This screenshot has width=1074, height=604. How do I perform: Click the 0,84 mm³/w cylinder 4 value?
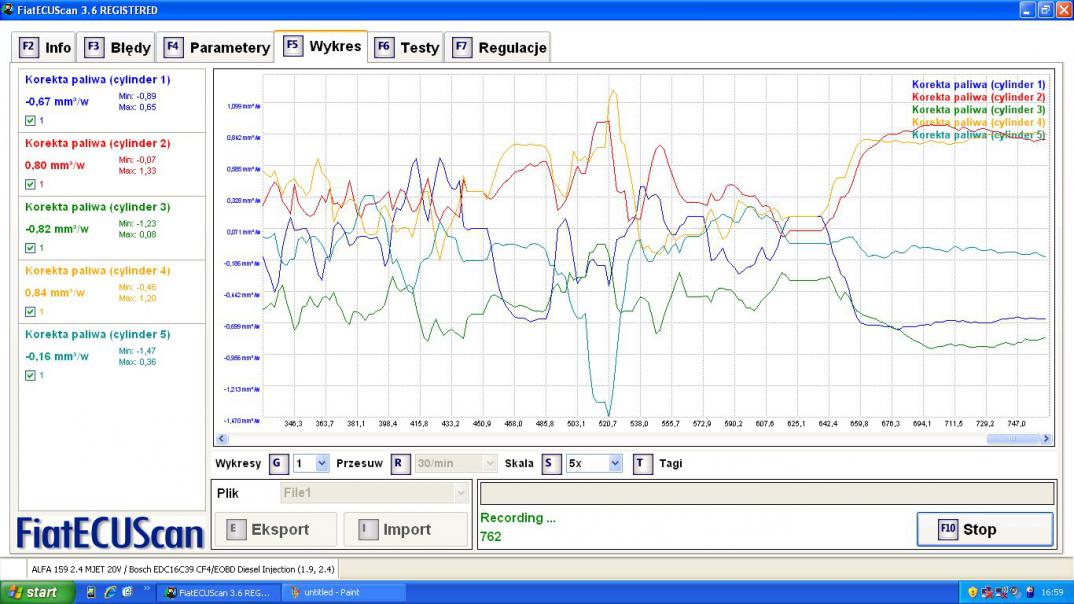click(55, 292)
